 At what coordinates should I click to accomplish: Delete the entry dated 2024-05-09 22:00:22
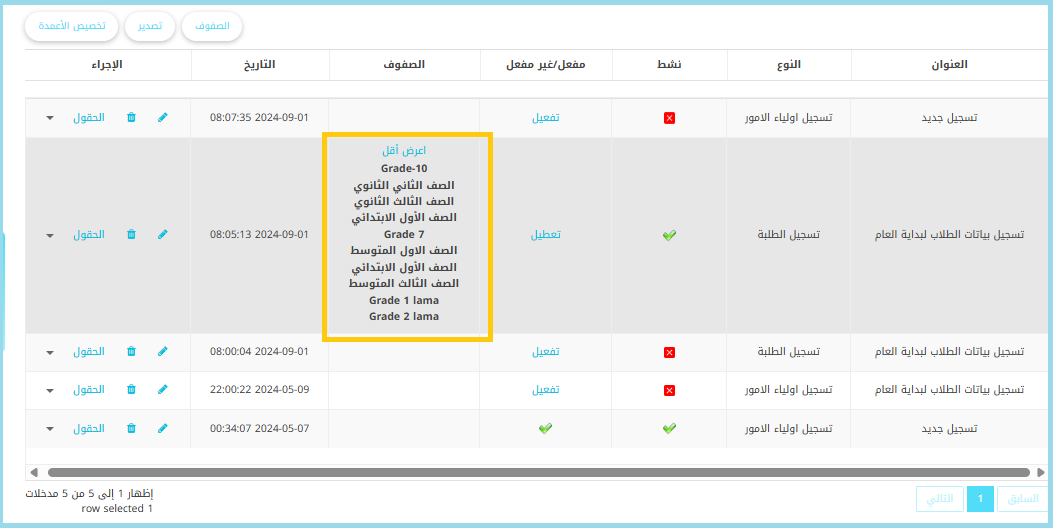pos(131,390)
